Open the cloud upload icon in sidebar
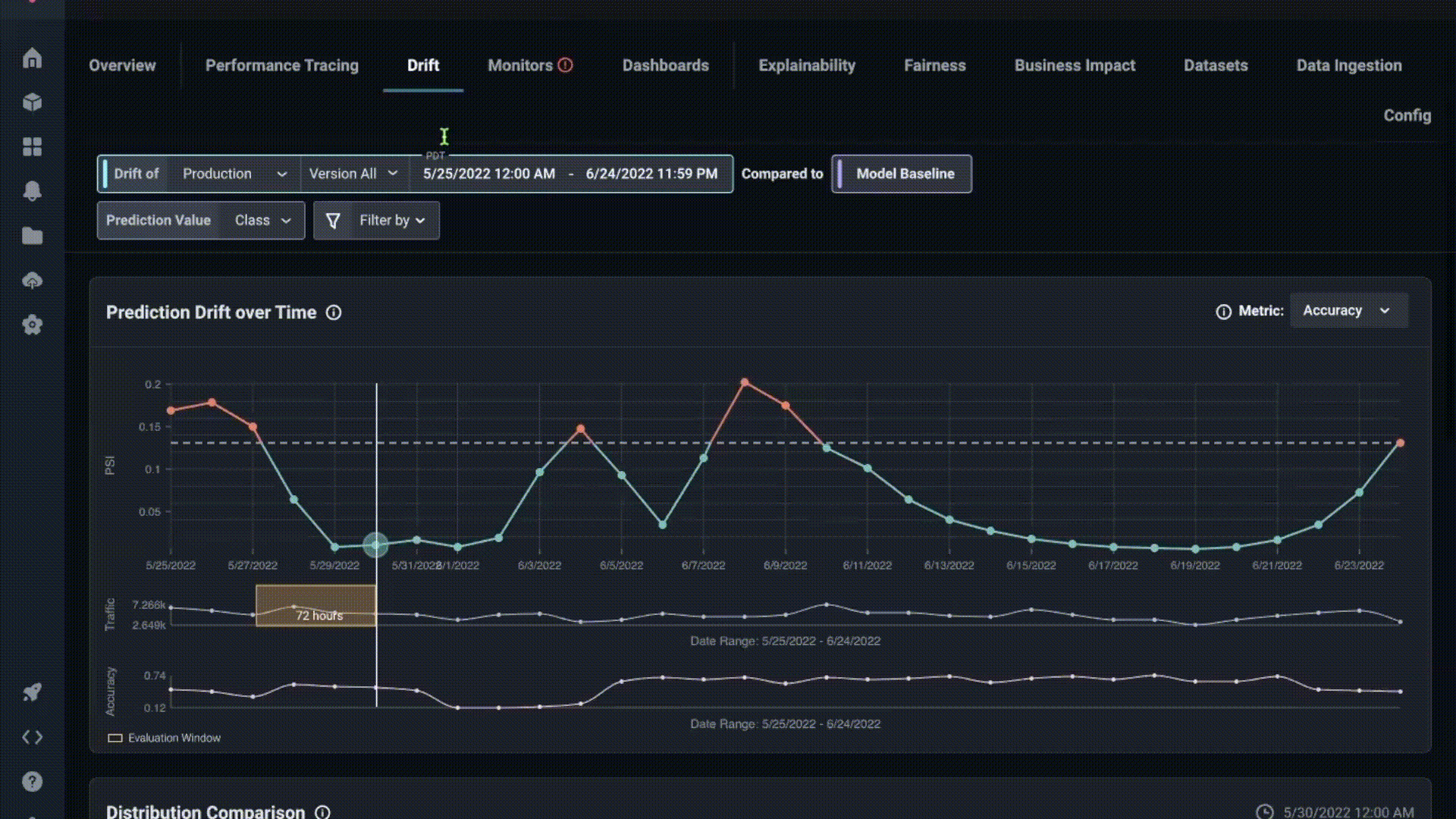The width and height of the screenshot is (1456, 819). pyautogui.click(x=32, y=281)
